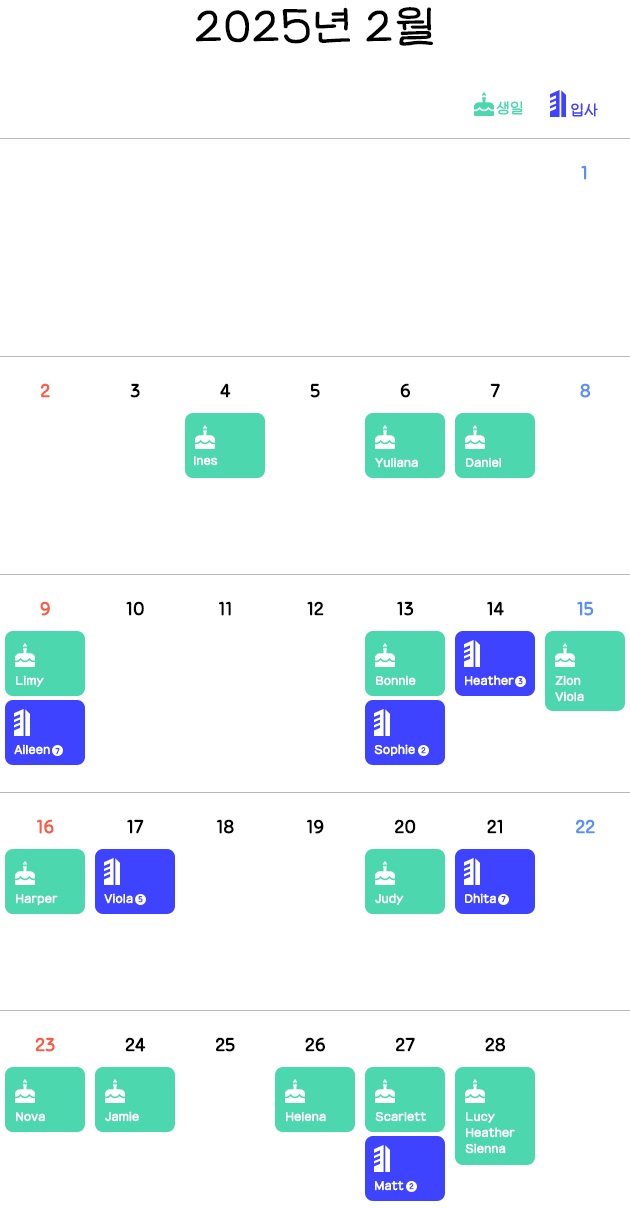Screen dimensions: 630x1208
Task: Click the 생일 legend label
Action: click(x=510, y=108)
